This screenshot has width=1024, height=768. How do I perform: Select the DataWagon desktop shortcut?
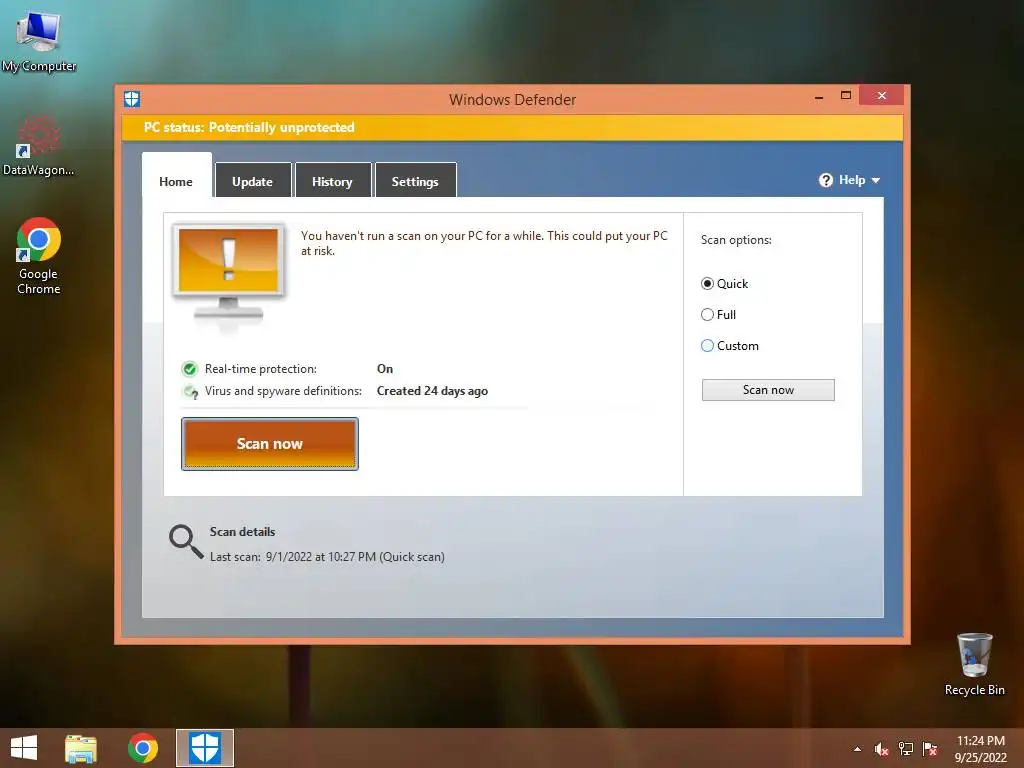point(39,146)
